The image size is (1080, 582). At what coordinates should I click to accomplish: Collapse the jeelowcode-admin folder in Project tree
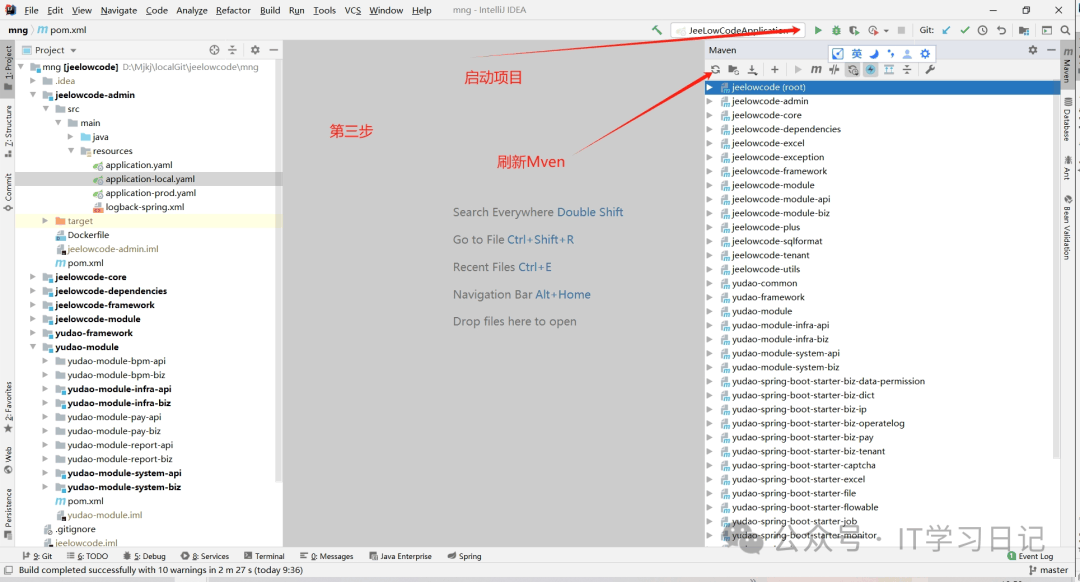point(32,95)
